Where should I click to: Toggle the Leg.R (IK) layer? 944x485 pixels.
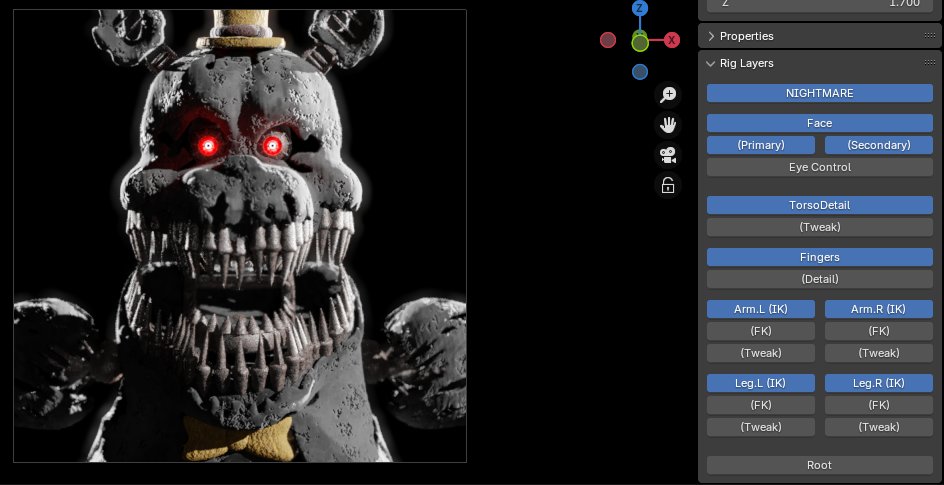point(878,383)
